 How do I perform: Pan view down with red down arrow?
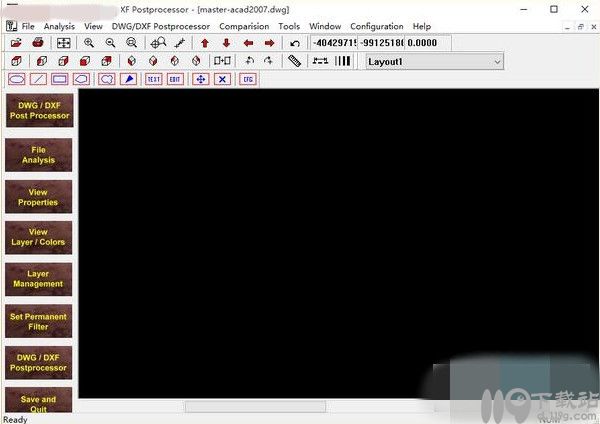pyautogui.click(x=227, y=43)
